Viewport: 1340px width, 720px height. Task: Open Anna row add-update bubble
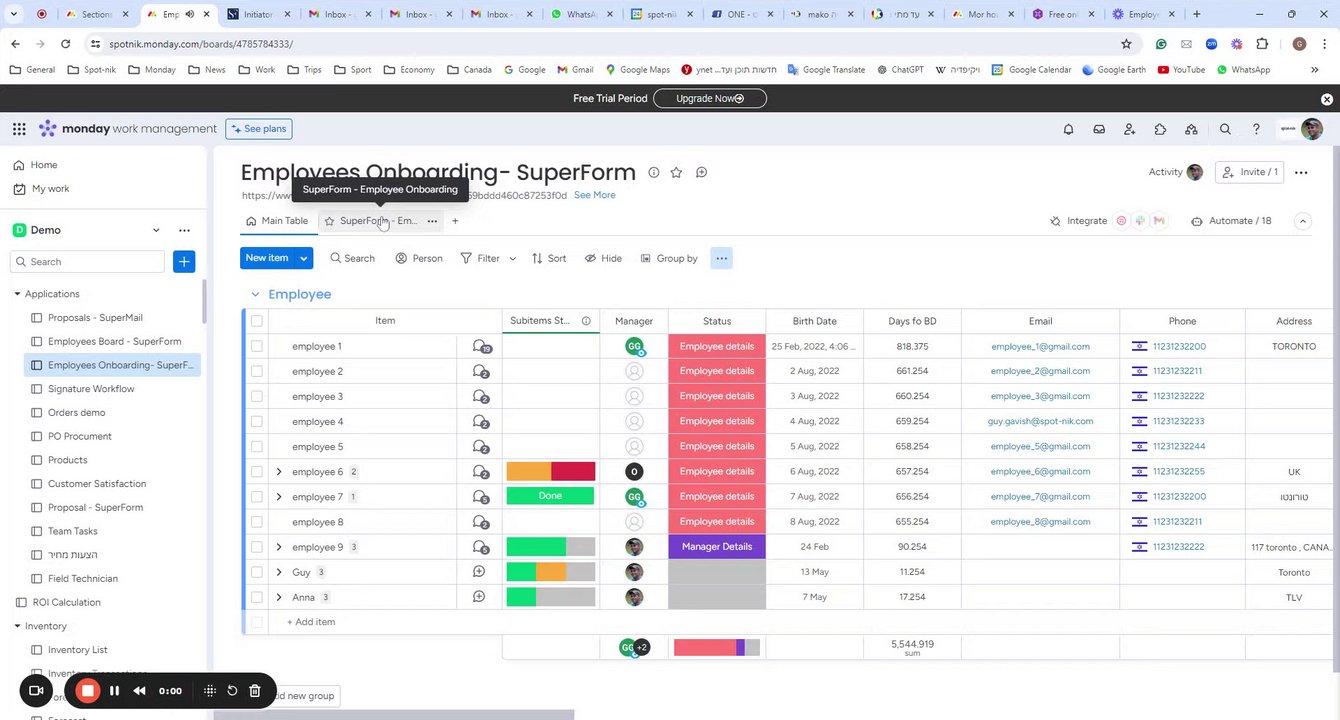pyautogui.click(x=479, y=597)
